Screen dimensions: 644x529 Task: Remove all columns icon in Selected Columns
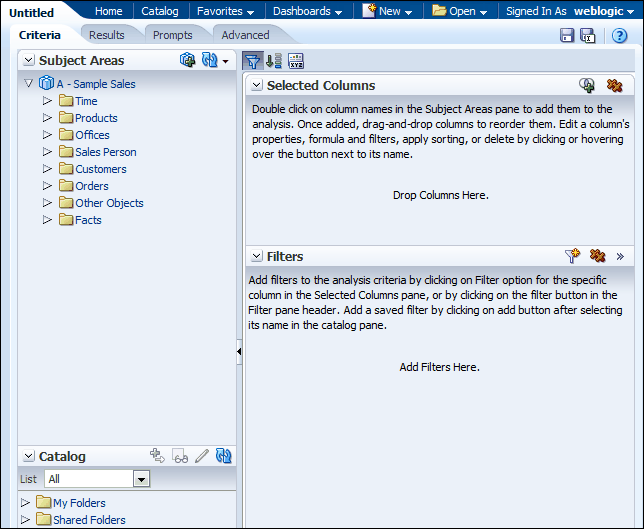click(614, 85)
